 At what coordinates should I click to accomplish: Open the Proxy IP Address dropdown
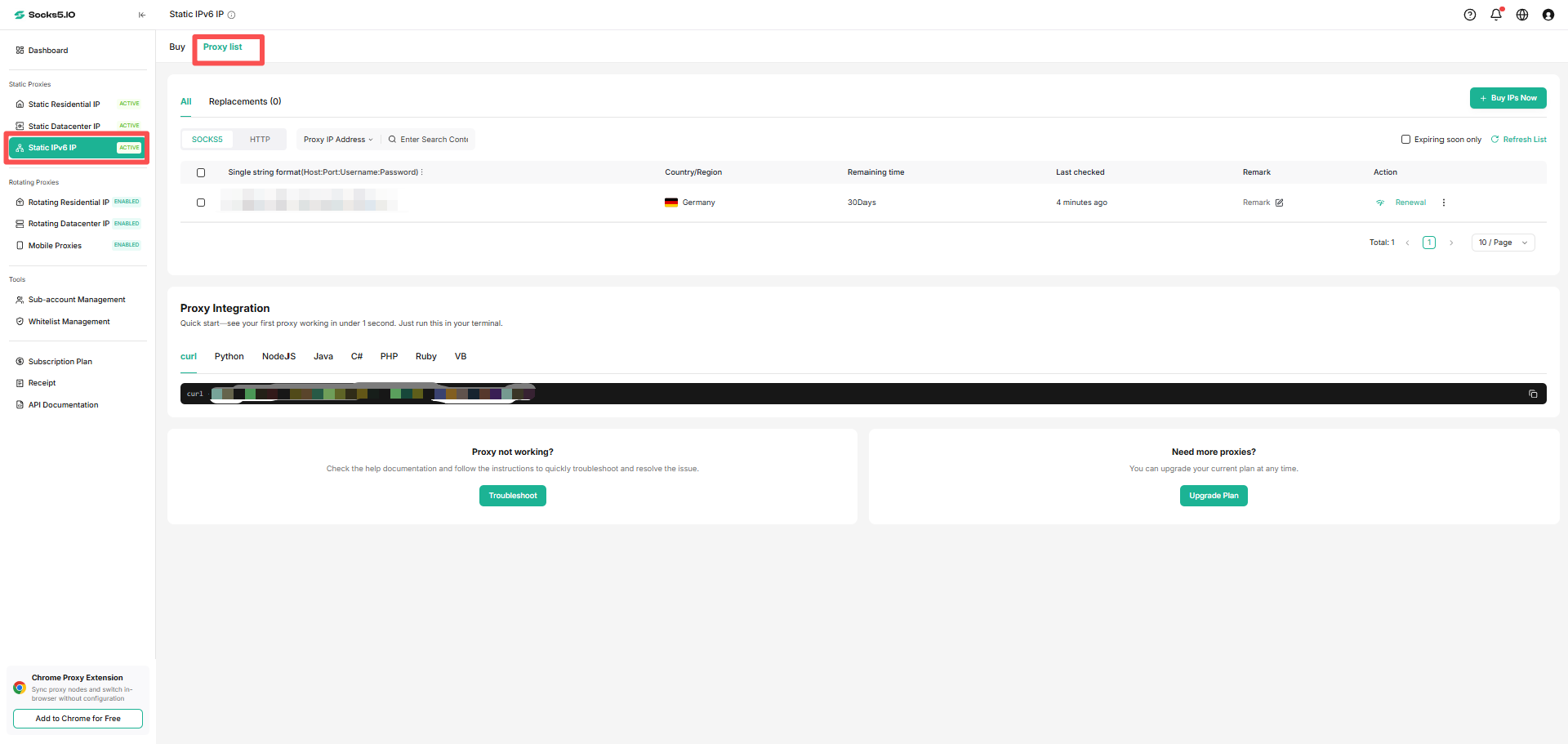[x=338, y=140]
